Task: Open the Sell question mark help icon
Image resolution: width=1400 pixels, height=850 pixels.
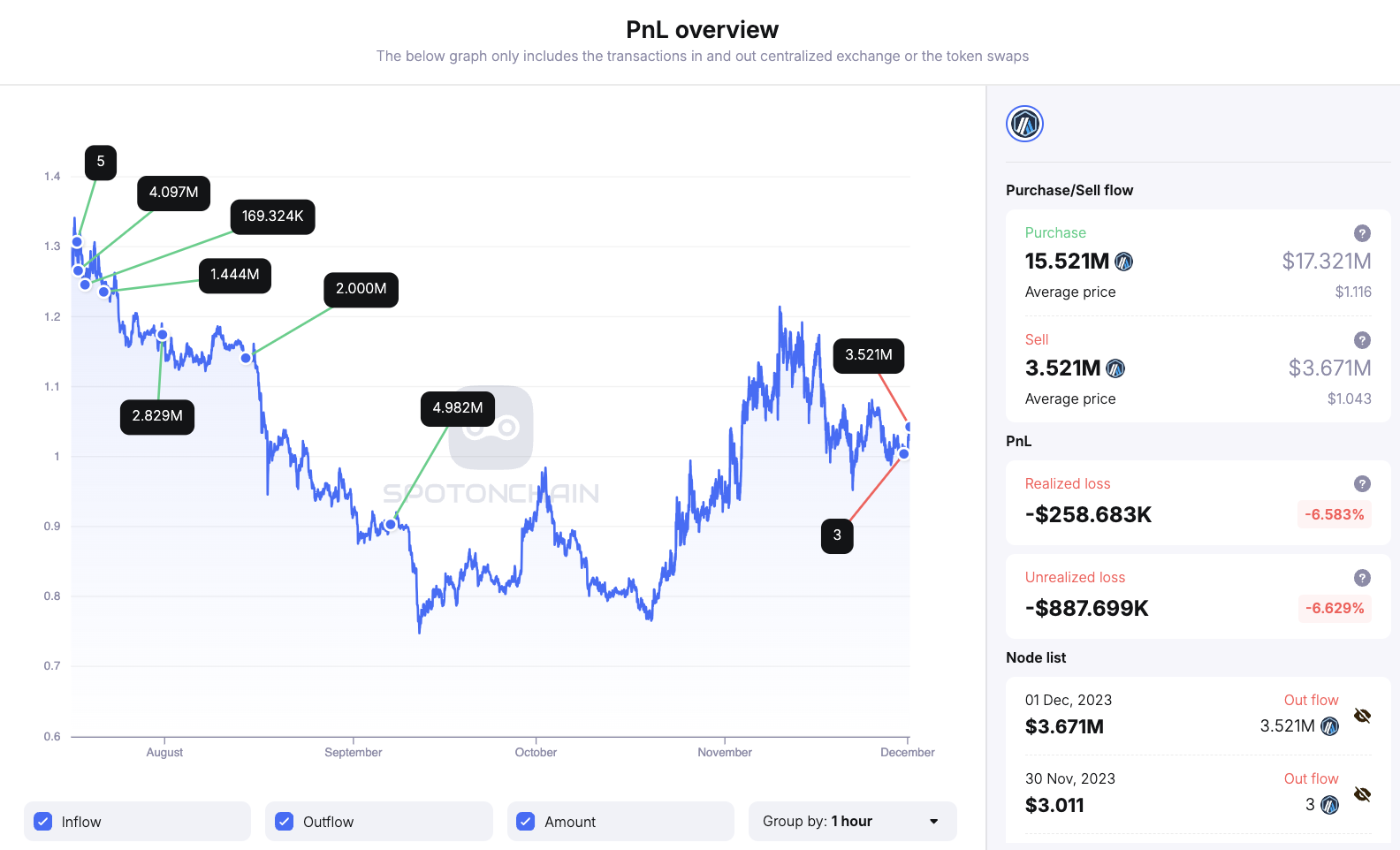Action: [x=1362, y=340]
